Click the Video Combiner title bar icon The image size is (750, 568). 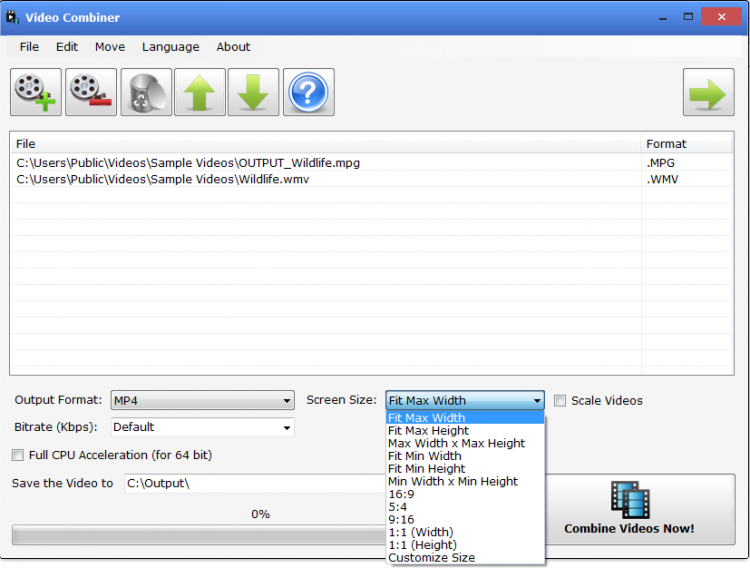coord(13,17)
